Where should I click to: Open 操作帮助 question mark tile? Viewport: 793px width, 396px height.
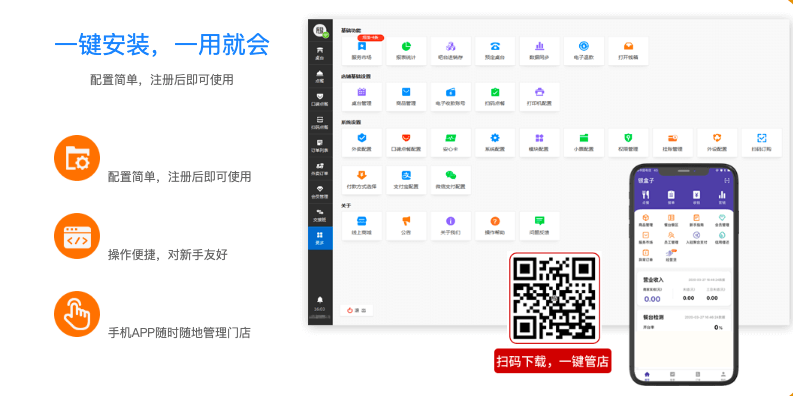pyautogui.click(x=495, y=226)
